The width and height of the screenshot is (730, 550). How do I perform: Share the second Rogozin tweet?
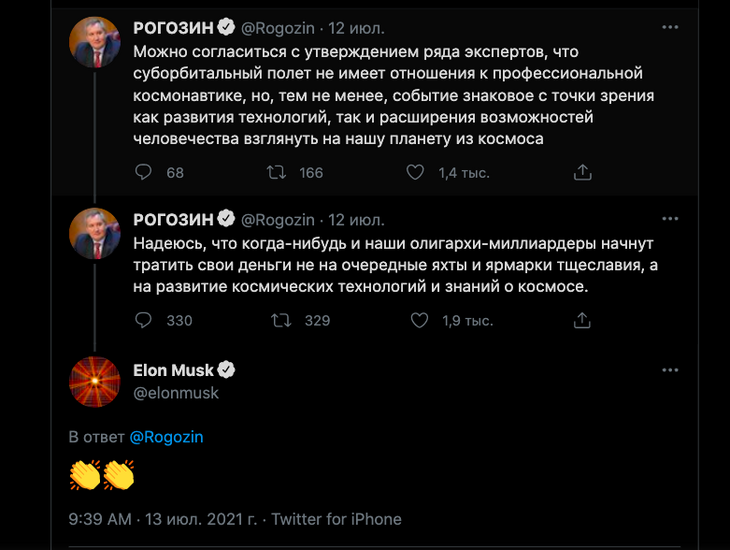pyautogui.click(x=582, y=320)
